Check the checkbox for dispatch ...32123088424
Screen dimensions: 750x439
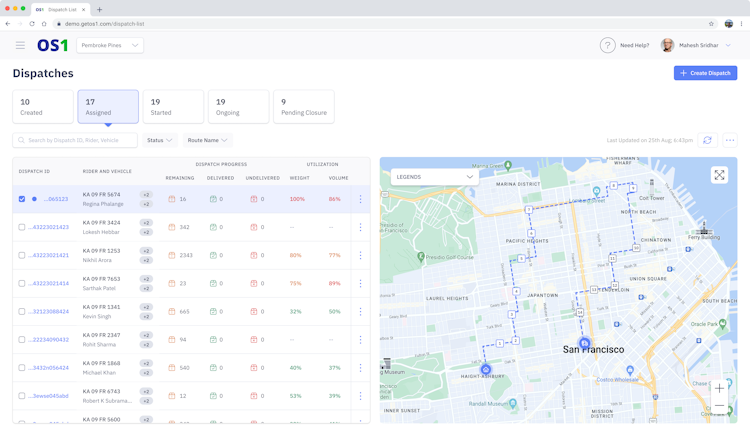[x=22, y=311]
